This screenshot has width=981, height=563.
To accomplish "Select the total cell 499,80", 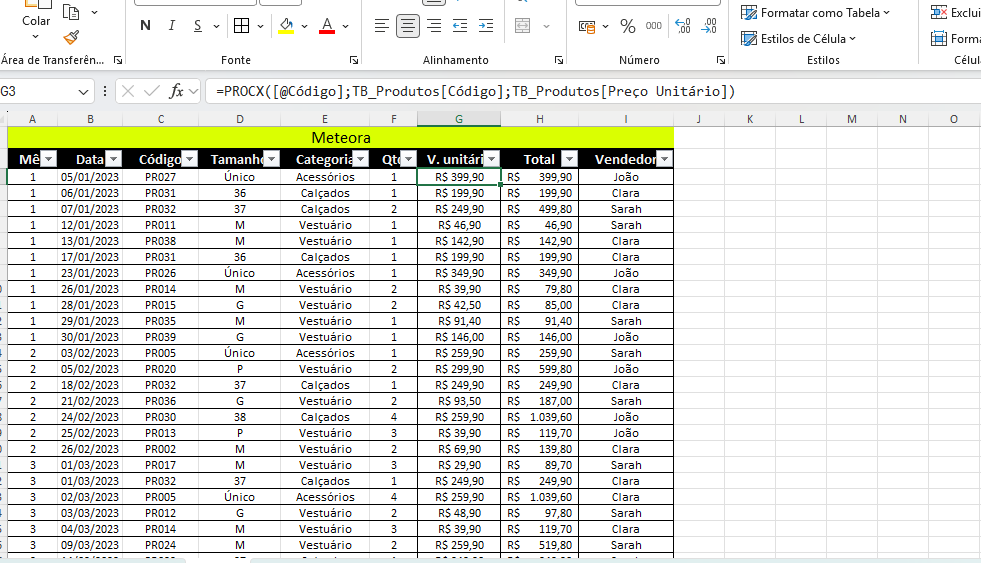I will [539, 209].
